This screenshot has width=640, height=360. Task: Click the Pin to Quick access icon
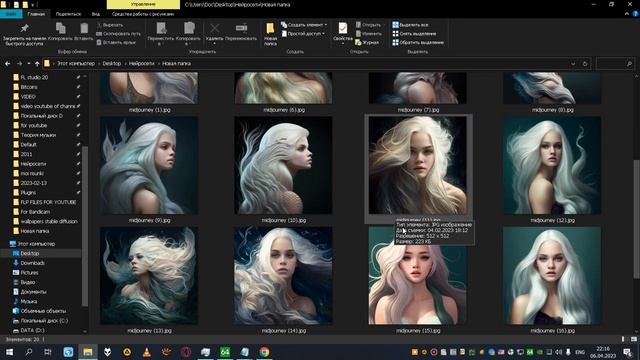click(x=24, y=29)
